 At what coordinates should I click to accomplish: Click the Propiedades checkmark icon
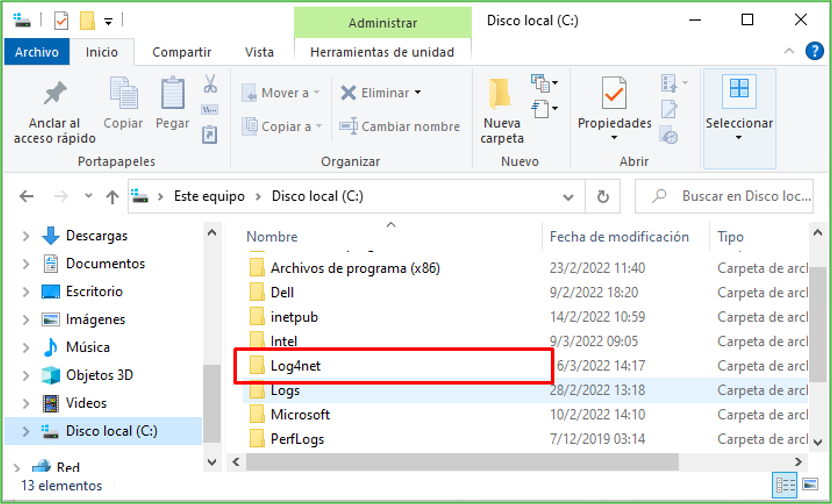[x=614, y=93]
